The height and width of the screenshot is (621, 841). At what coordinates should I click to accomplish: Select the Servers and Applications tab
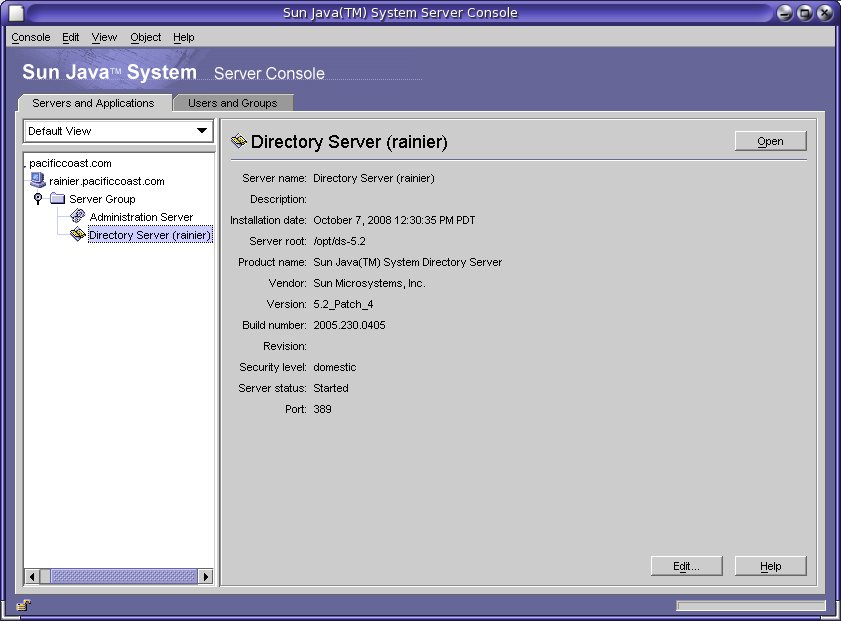tap(93, 103)
